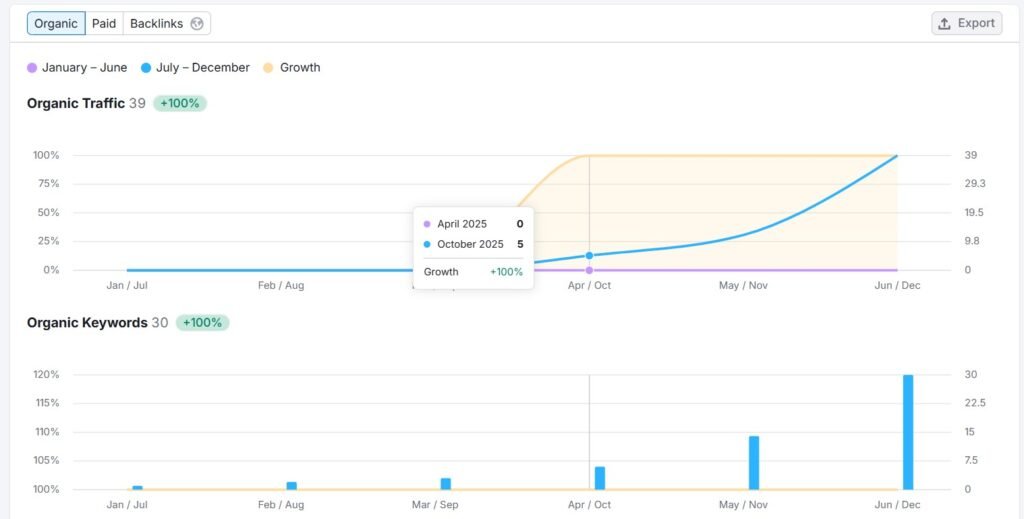Screen dimensions: 1024x519
Task: Click the Mar / Sep keywords bar
Action: pyautogui.click(x=446, y=484)
